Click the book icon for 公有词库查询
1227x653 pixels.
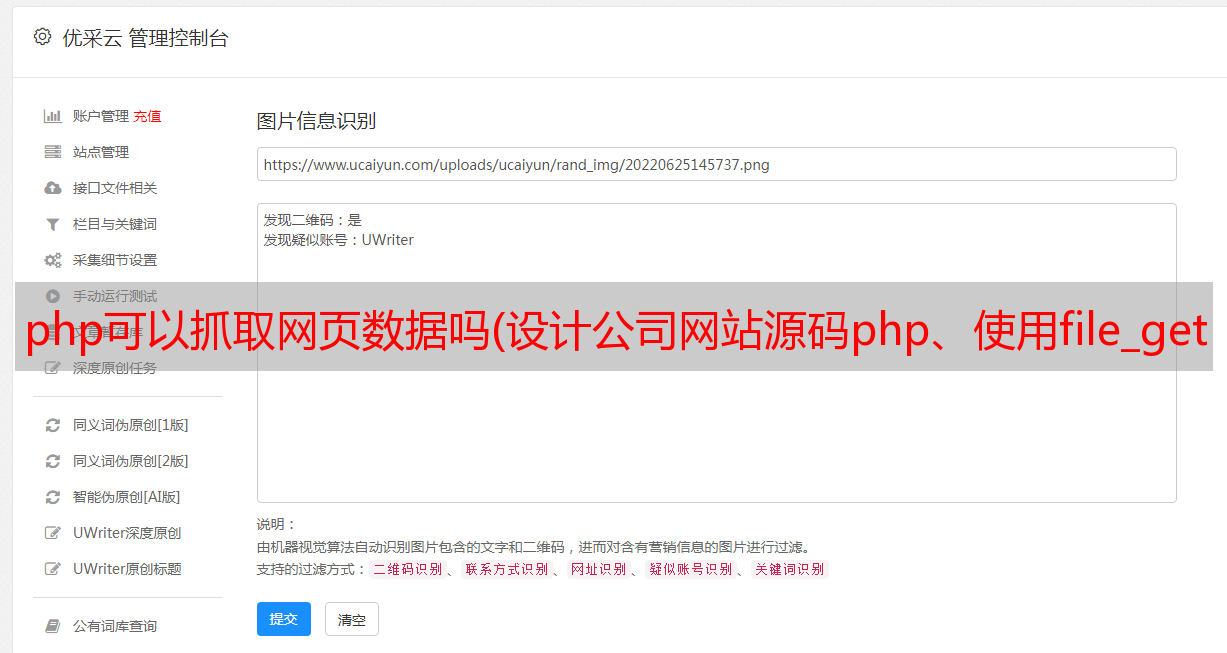click(x=53, y=626)
